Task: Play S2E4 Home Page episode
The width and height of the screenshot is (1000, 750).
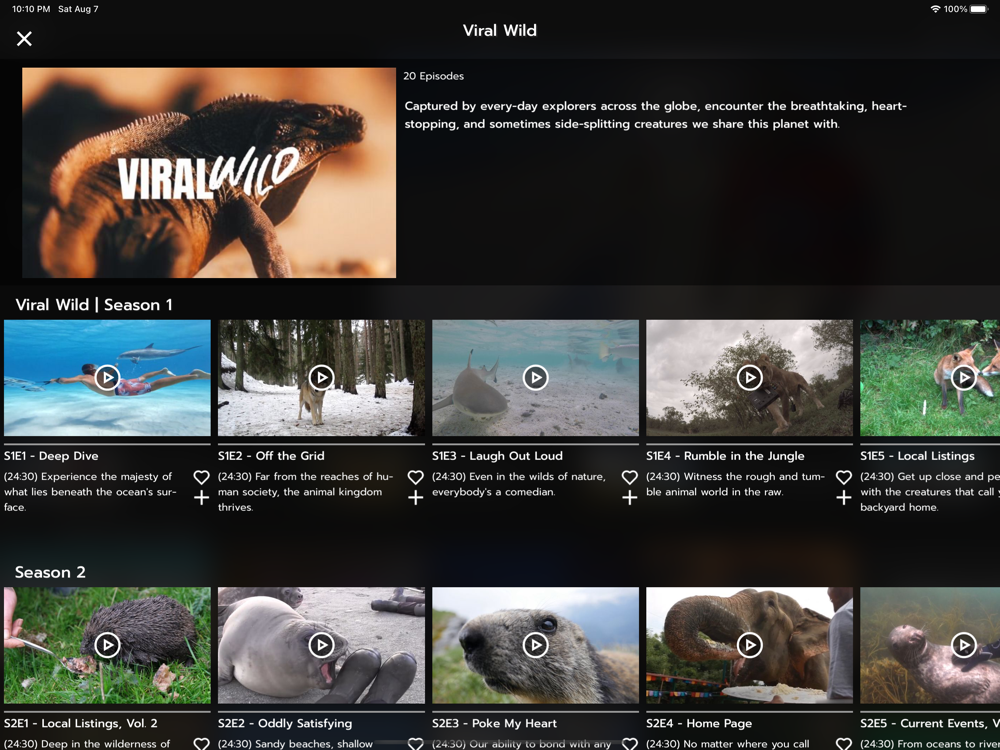Action: 749,645
